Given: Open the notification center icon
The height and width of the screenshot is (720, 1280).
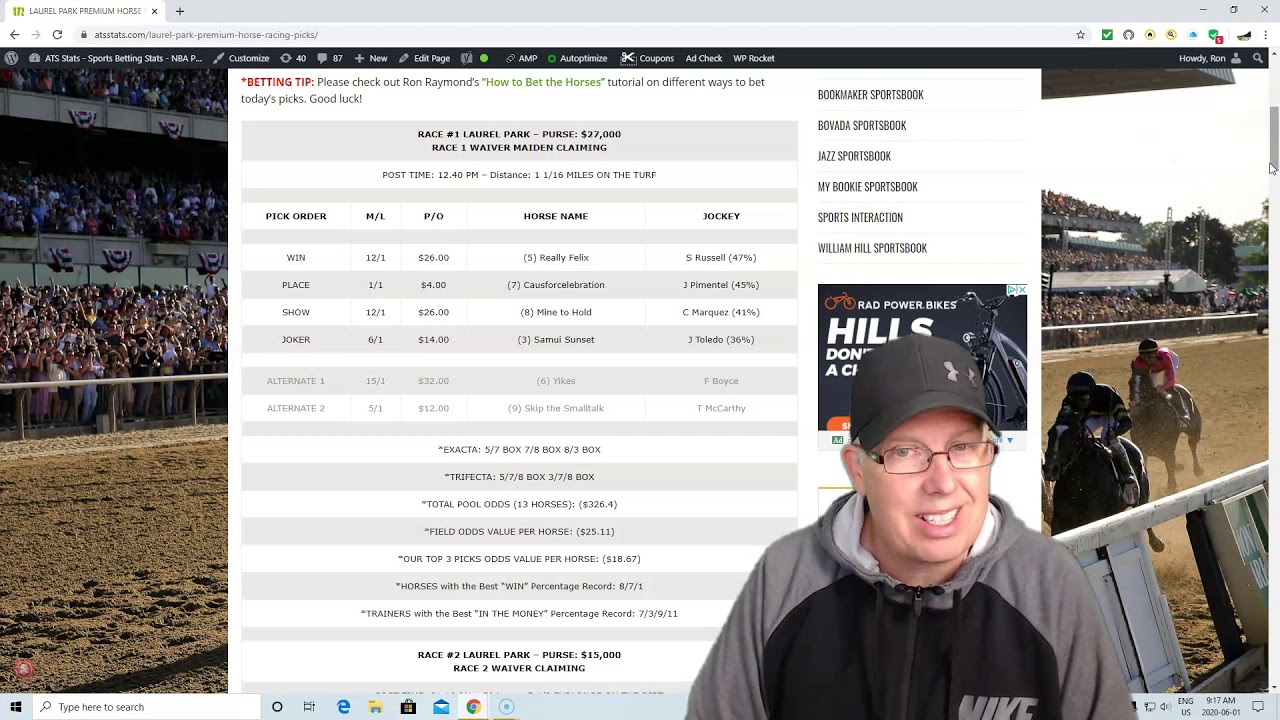Looking at the screenshot, I should pyautogui.click(x=1258, y=707).
